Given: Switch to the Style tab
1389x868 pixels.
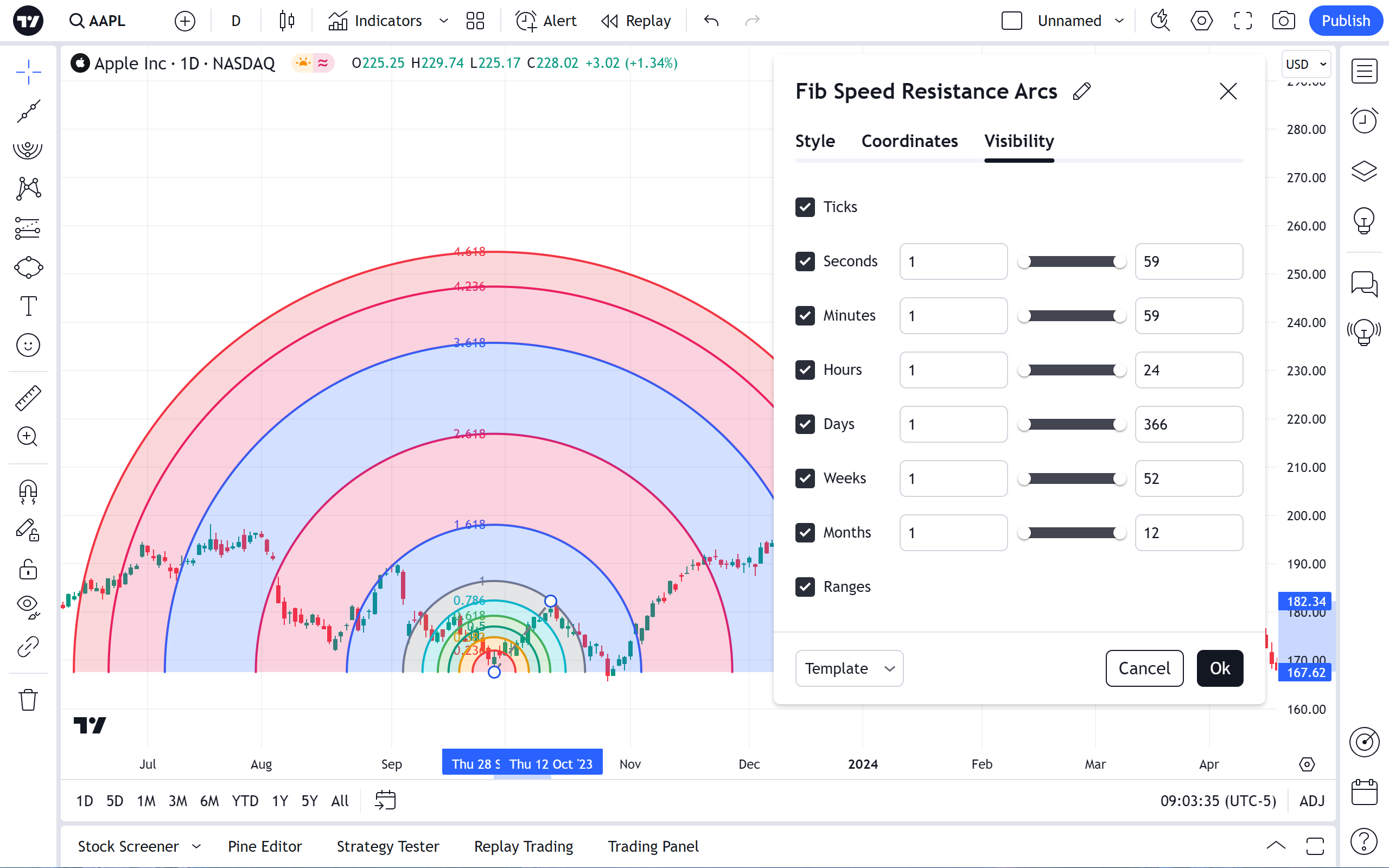Looking at the screenshot, I should click(814, 141).
